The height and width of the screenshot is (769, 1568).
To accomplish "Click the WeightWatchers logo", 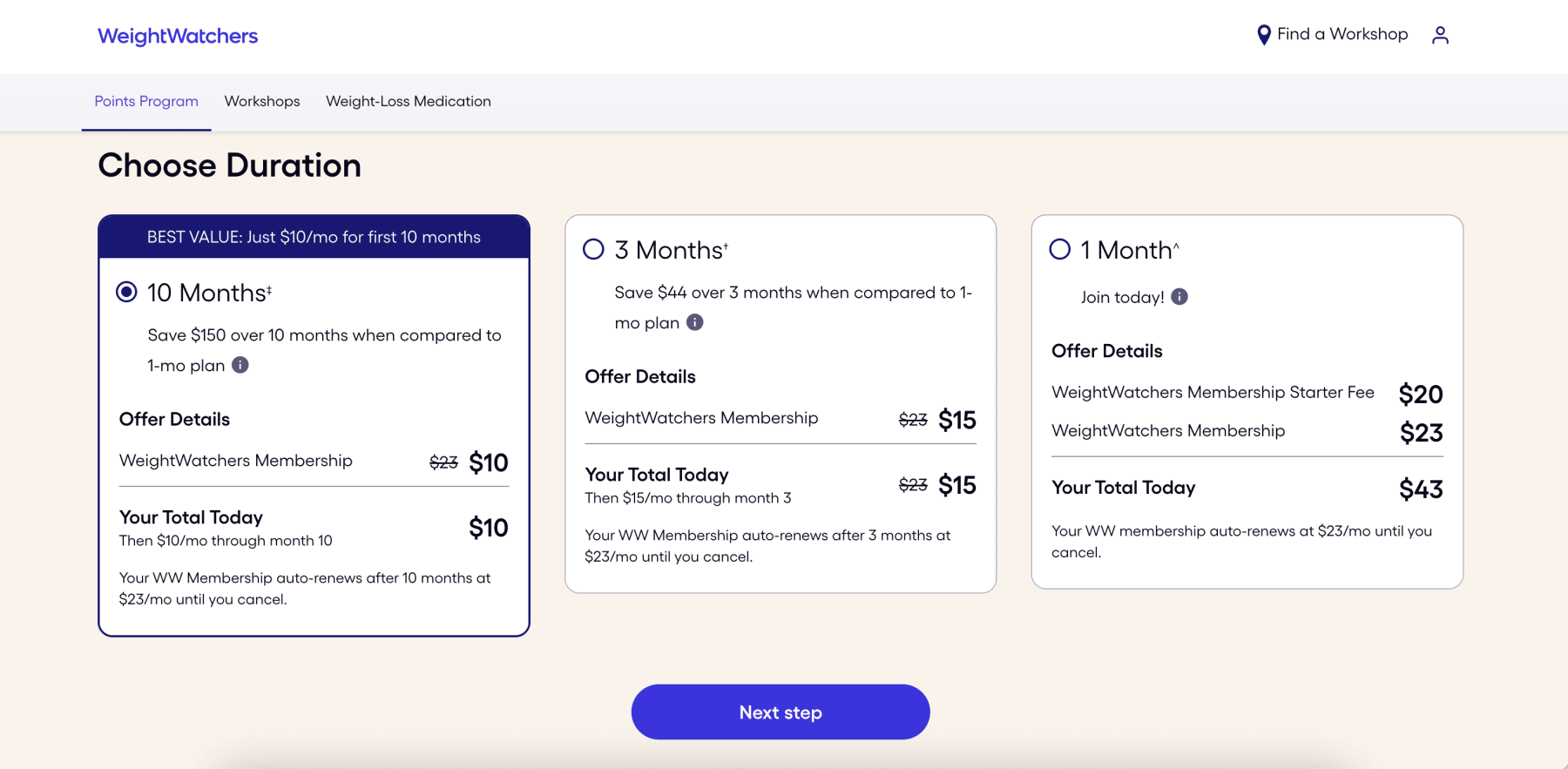I will click(x=178, y=37).
